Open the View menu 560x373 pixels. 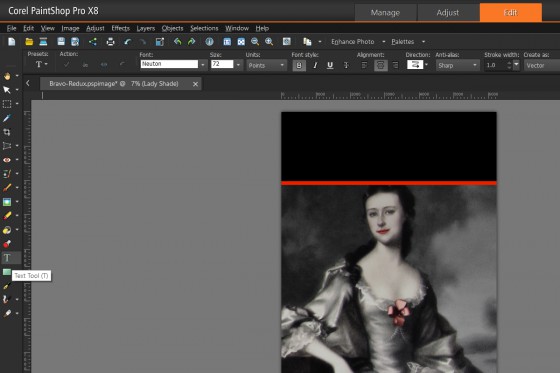(x=48, y=28)
